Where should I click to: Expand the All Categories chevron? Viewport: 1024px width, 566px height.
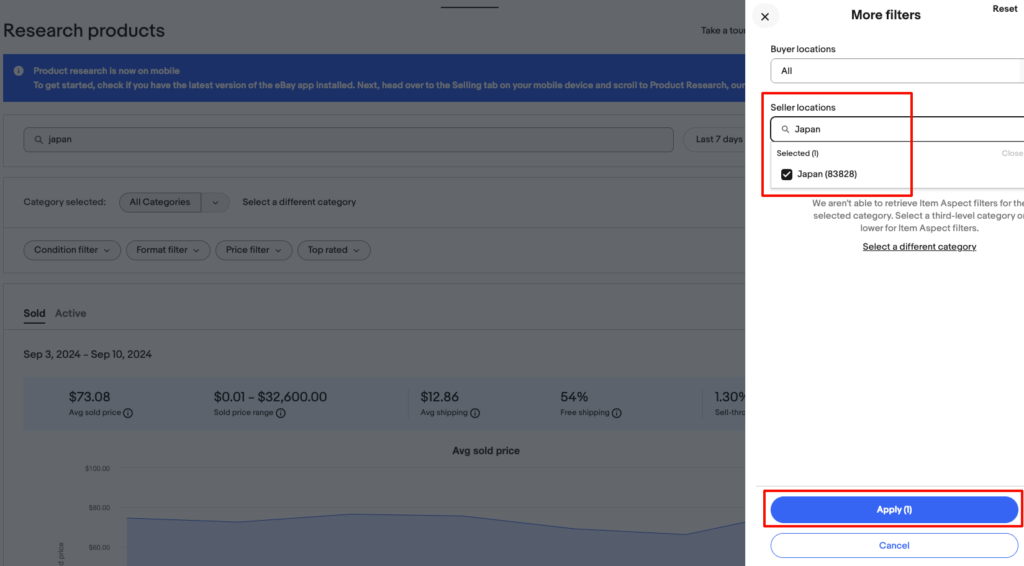(x=215, y=202)
